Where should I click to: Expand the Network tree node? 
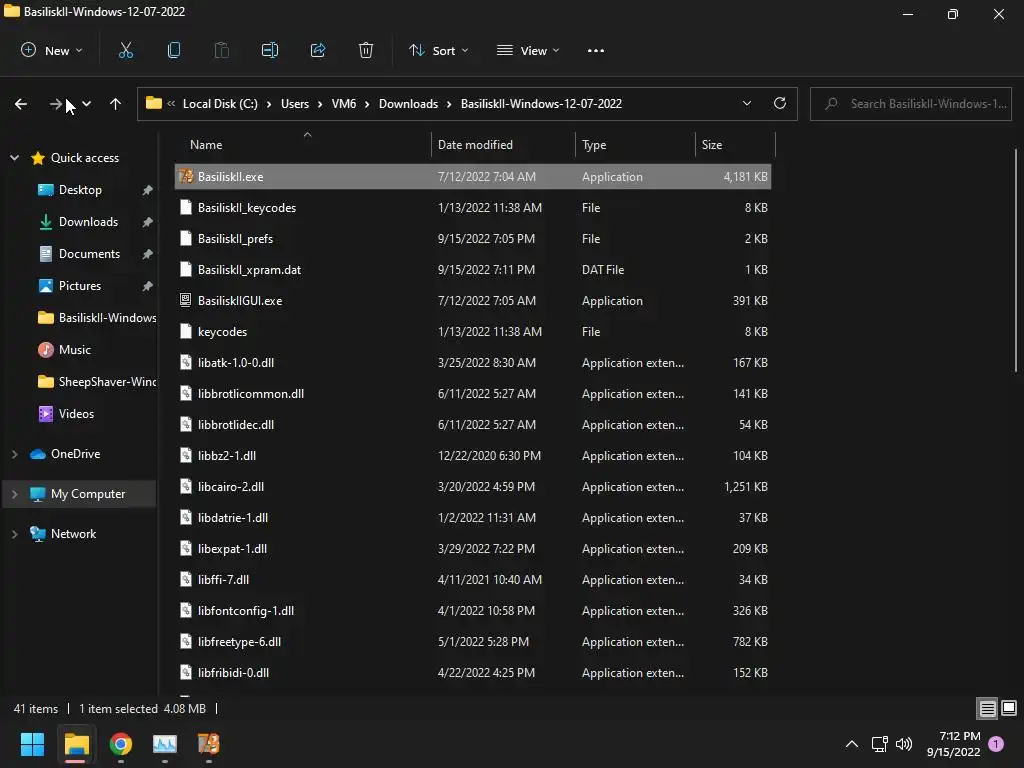point(14,534)
